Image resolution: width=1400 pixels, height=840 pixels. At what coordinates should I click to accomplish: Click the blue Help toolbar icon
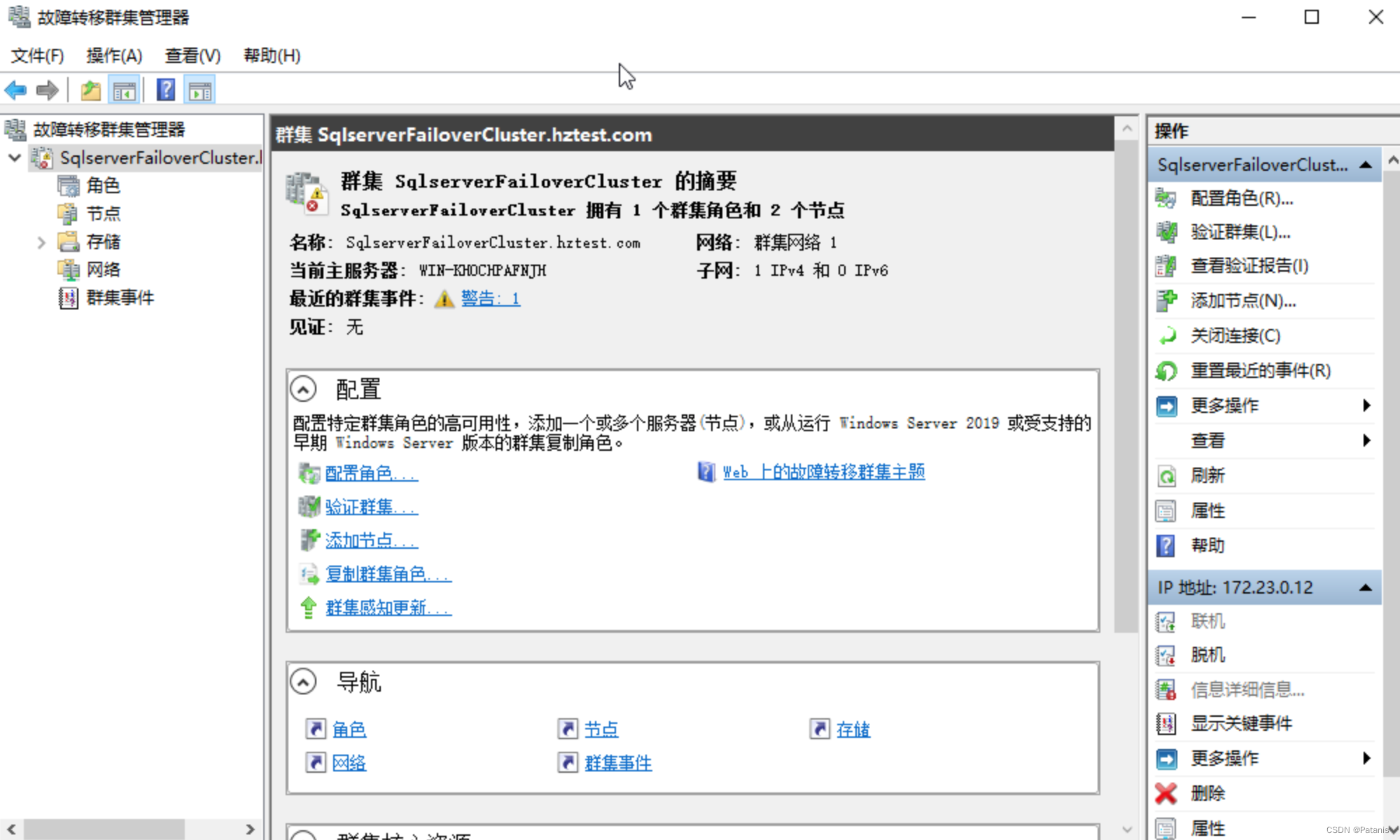[166, 90]
